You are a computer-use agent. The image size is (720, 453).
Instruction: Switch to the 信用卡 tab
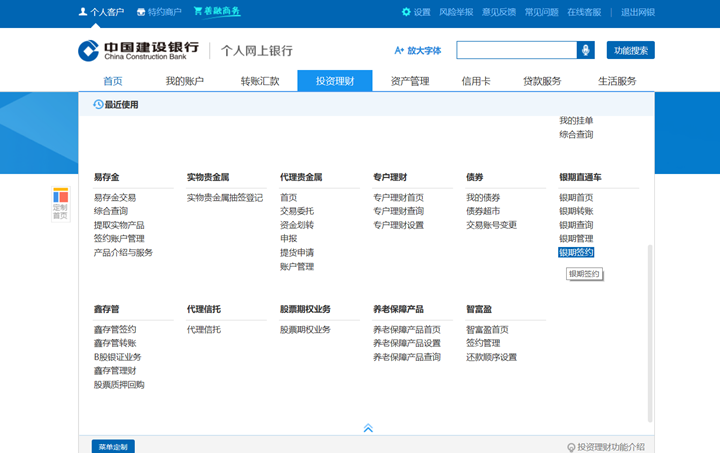click(x=474, y=81)
